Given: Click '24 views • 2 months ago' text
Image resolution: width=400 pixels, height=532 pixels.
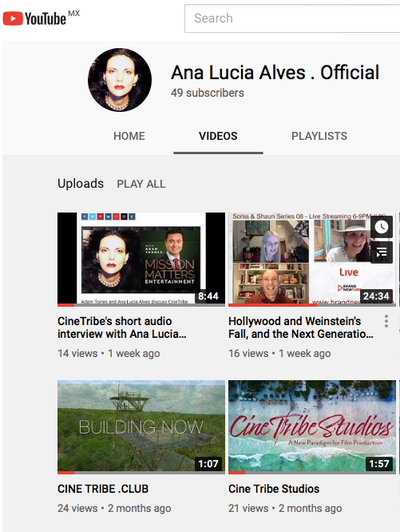Looking at the screenshot, I should (114, 508).
